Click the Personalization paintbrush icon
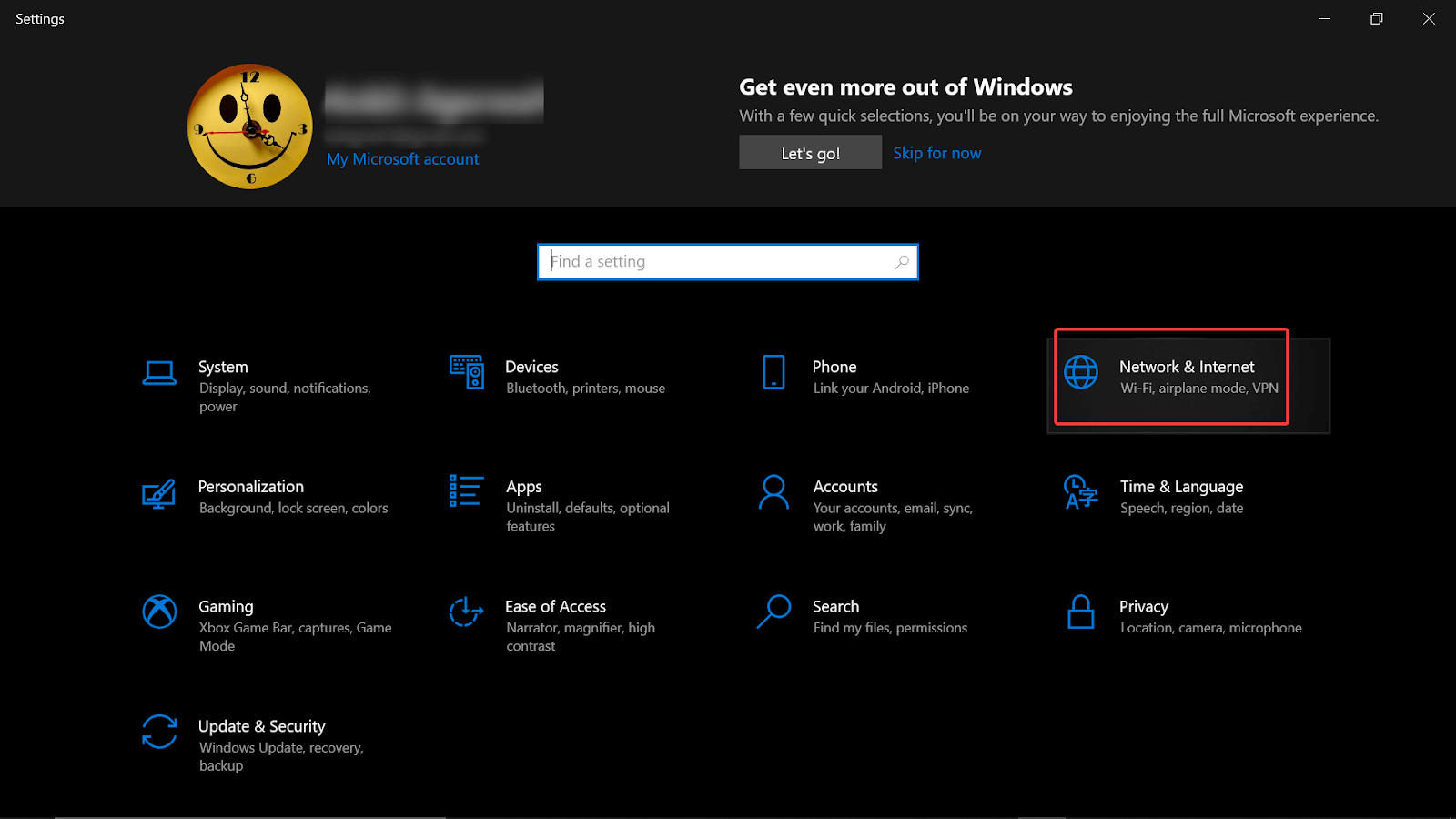Image resolution: width=1456 pixels, height=819 pixels. (159, 493)
